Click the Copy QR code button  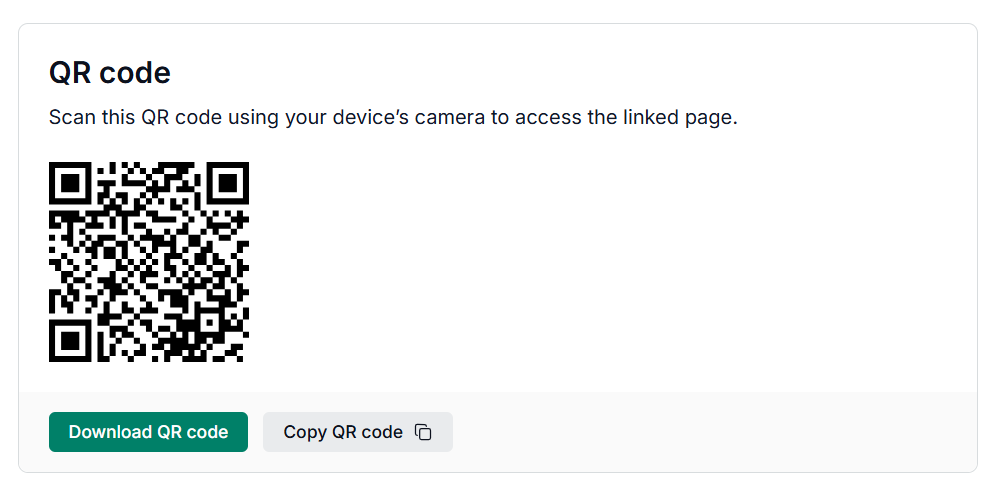[x=358, y=432]
